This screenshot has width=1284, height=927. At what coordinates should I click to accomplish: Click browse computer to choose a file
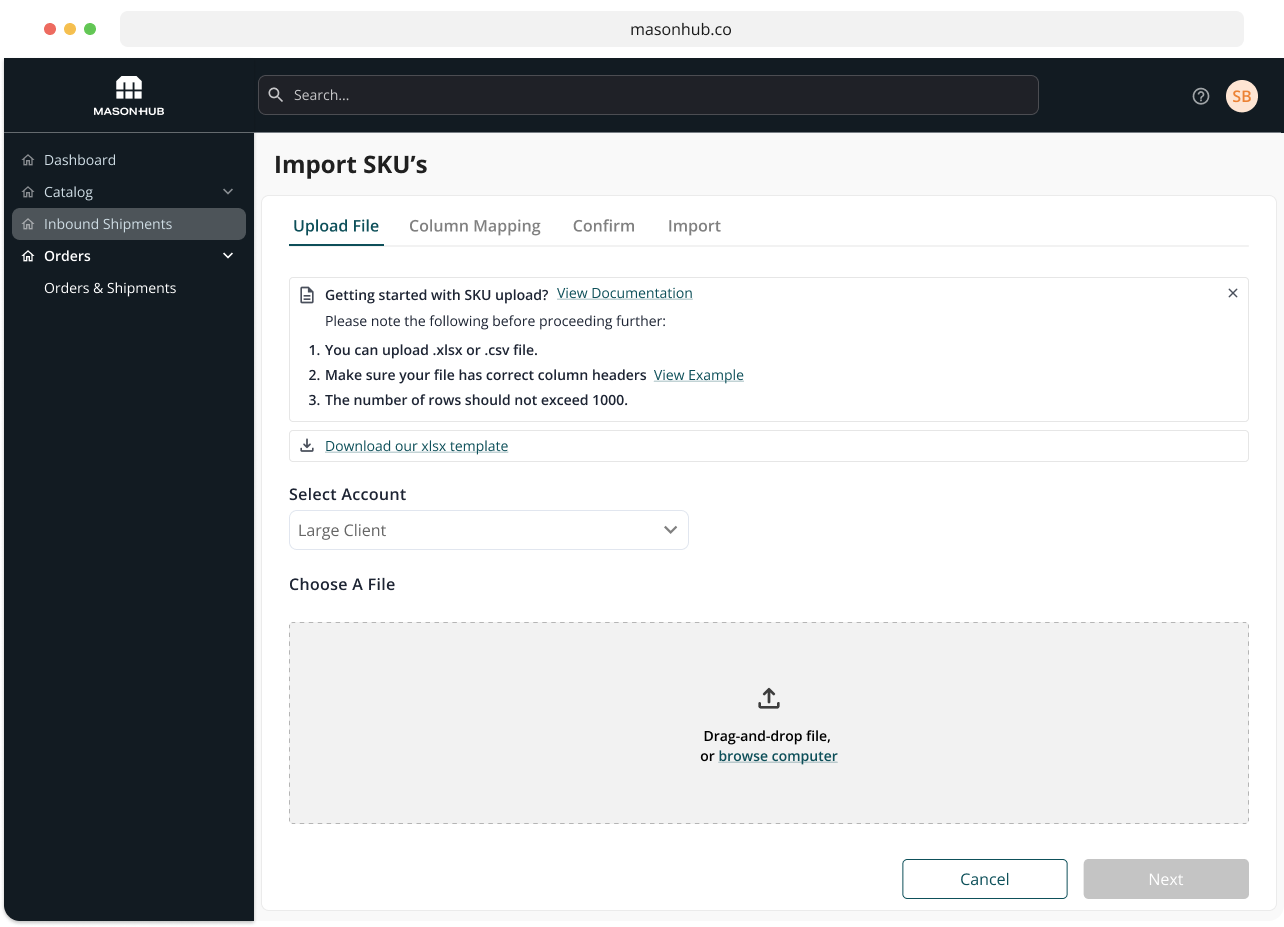click(777, 755)
